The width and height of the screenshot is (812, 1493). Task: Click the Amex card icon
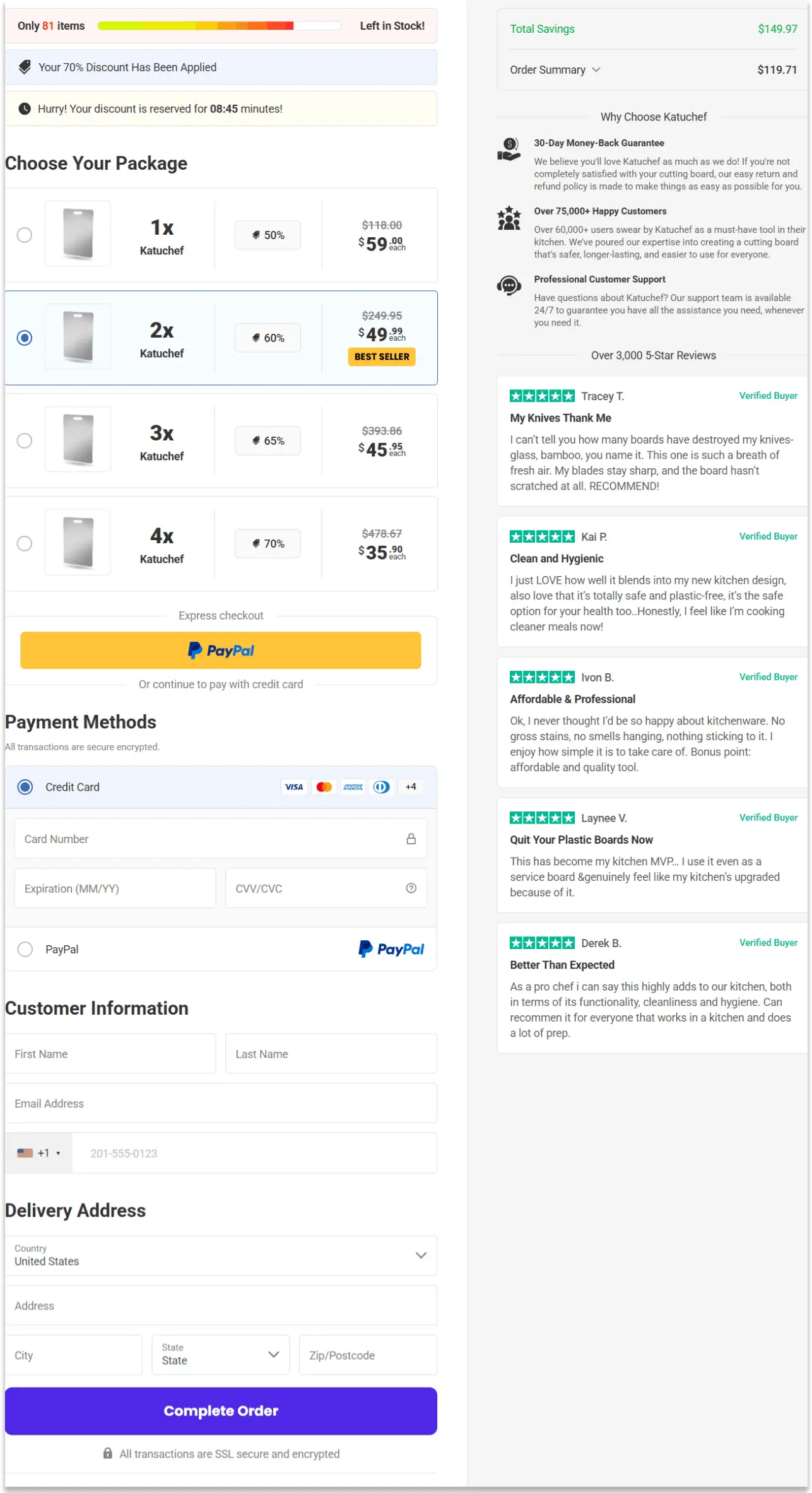coord(353,787)
